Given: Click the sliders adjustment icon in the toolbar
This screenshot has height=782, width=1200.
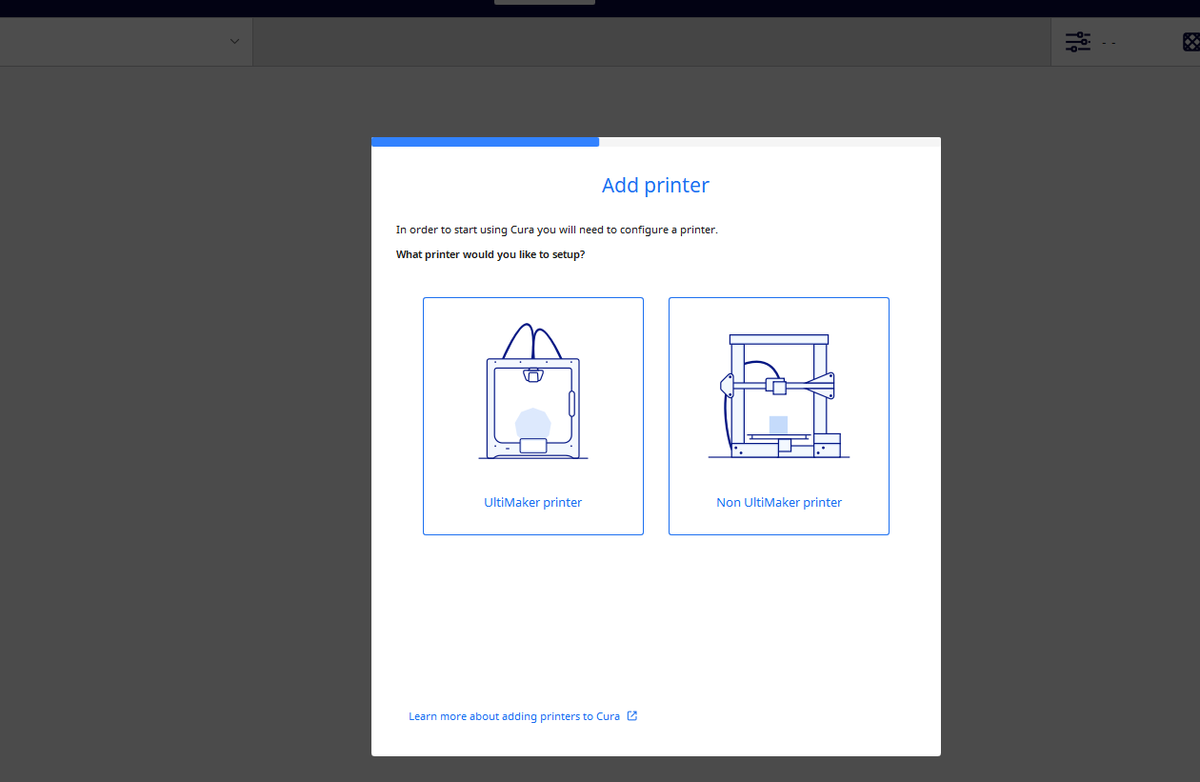Looking at the screenshot, I should point(1077,42).
